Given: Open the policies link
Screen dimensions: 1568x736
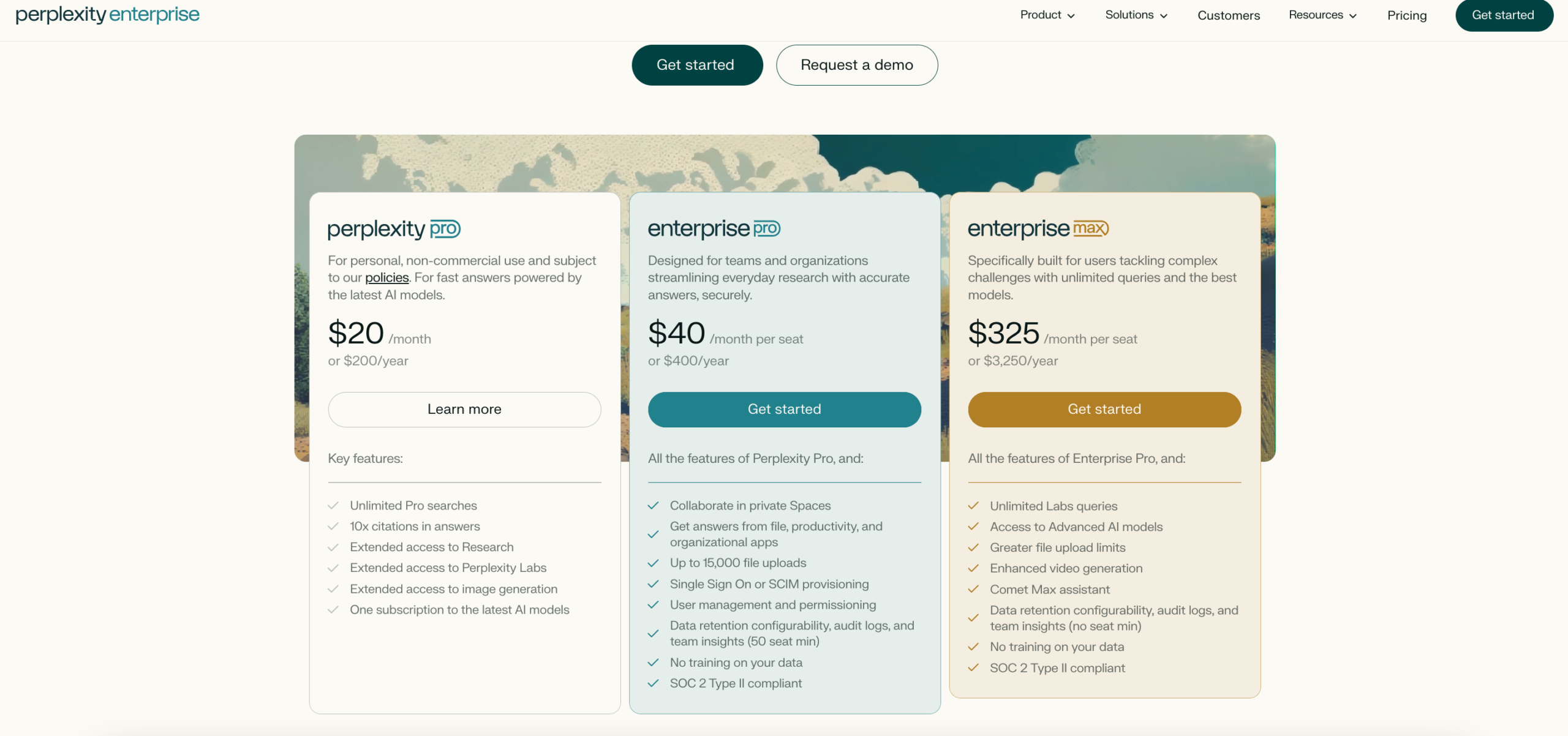Looking at the screenshot, I should (x=386, y=278).
